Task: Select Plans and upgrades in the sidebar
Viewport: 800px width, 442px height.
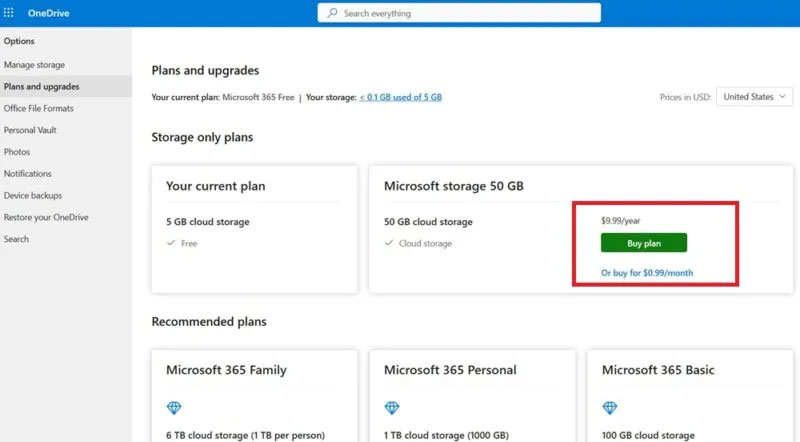Action: (40, 86)
